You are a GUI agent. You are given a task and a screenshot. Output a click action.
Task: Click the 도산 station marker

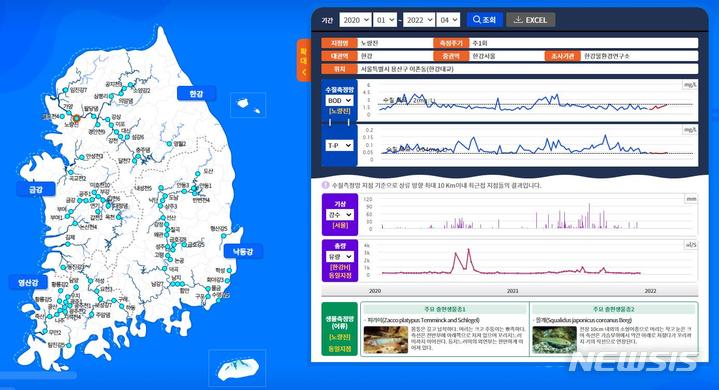[x=198, y=174]
